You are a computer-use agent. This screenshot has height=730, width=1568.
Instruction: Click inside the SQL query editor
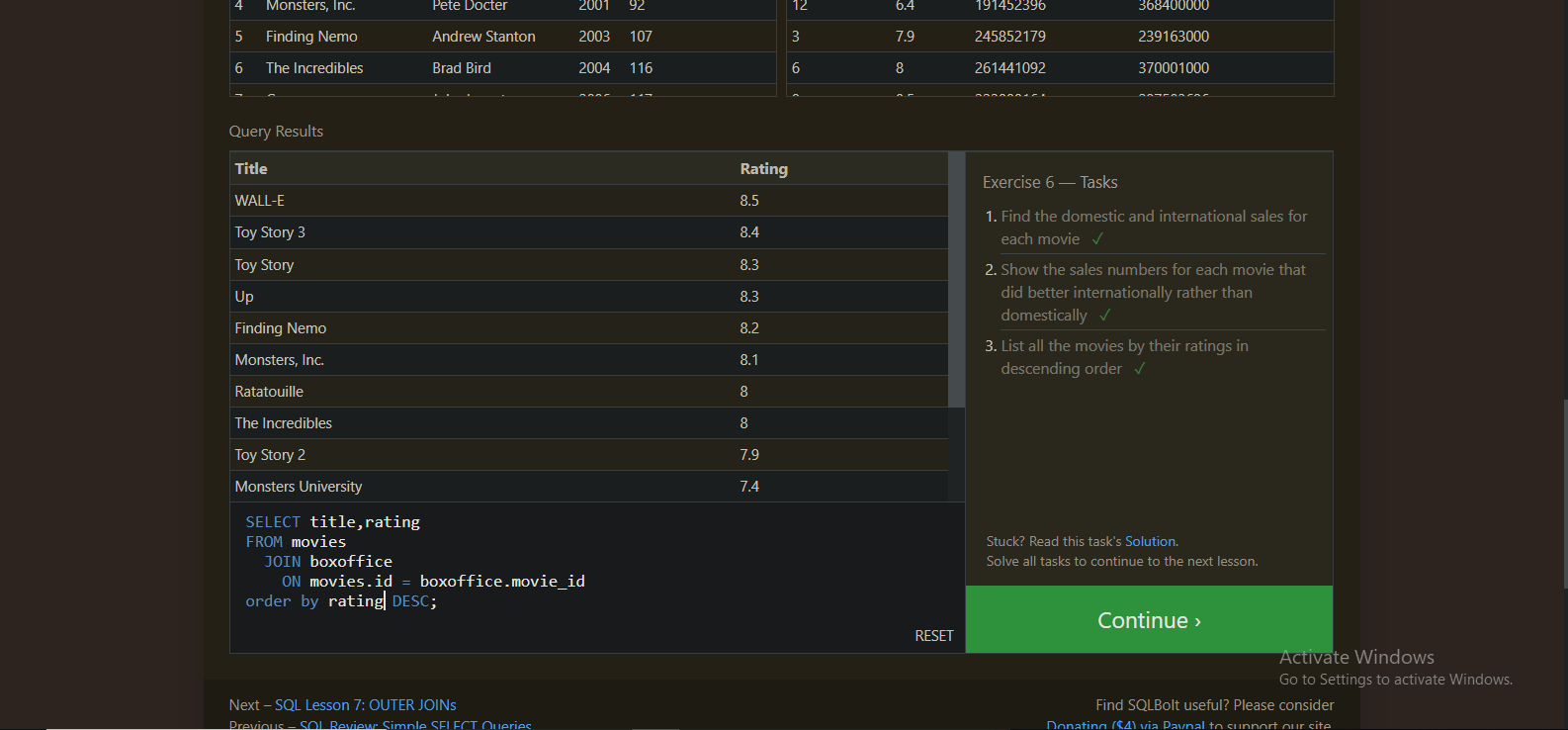pyautogui.click(x=597, y=577)
